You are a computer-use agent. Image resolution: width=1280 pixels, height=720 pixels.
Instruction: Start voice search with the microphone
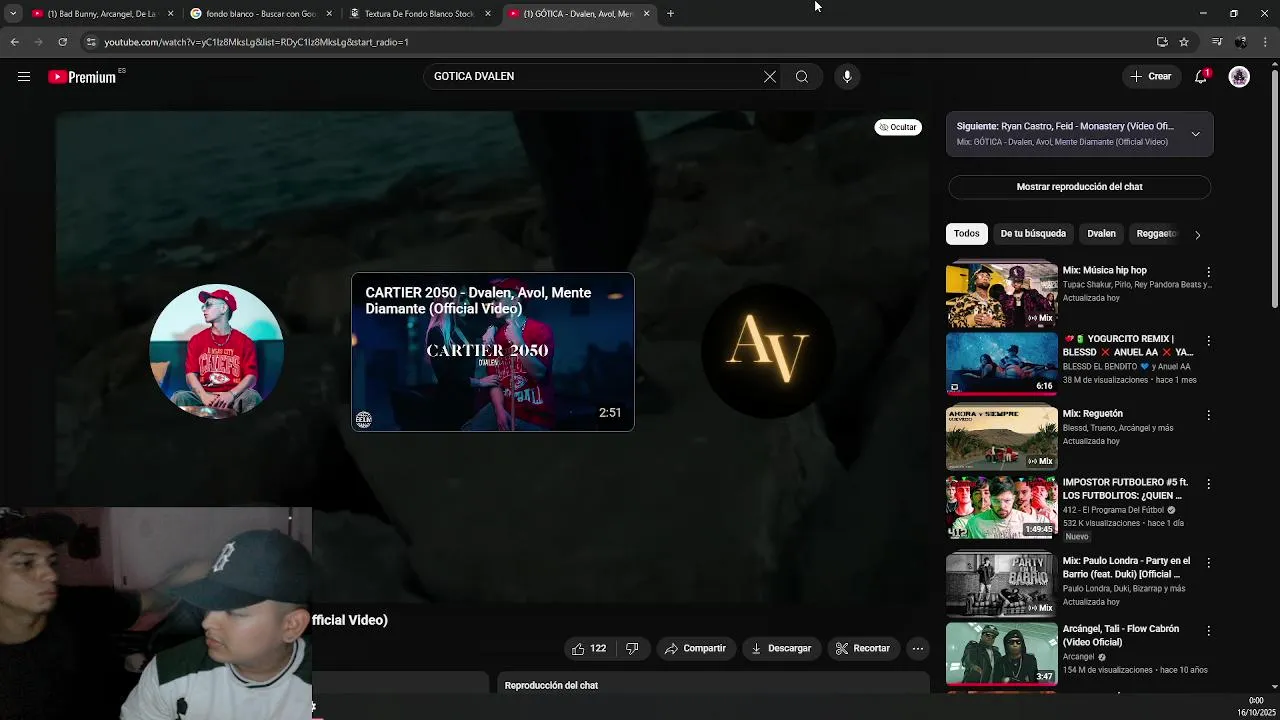point(847,77)
